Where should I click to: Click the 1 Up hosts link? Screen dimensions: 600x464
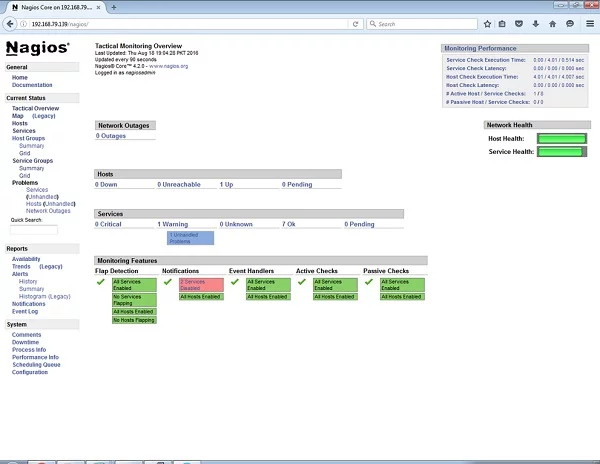click(x=227, y=184)
